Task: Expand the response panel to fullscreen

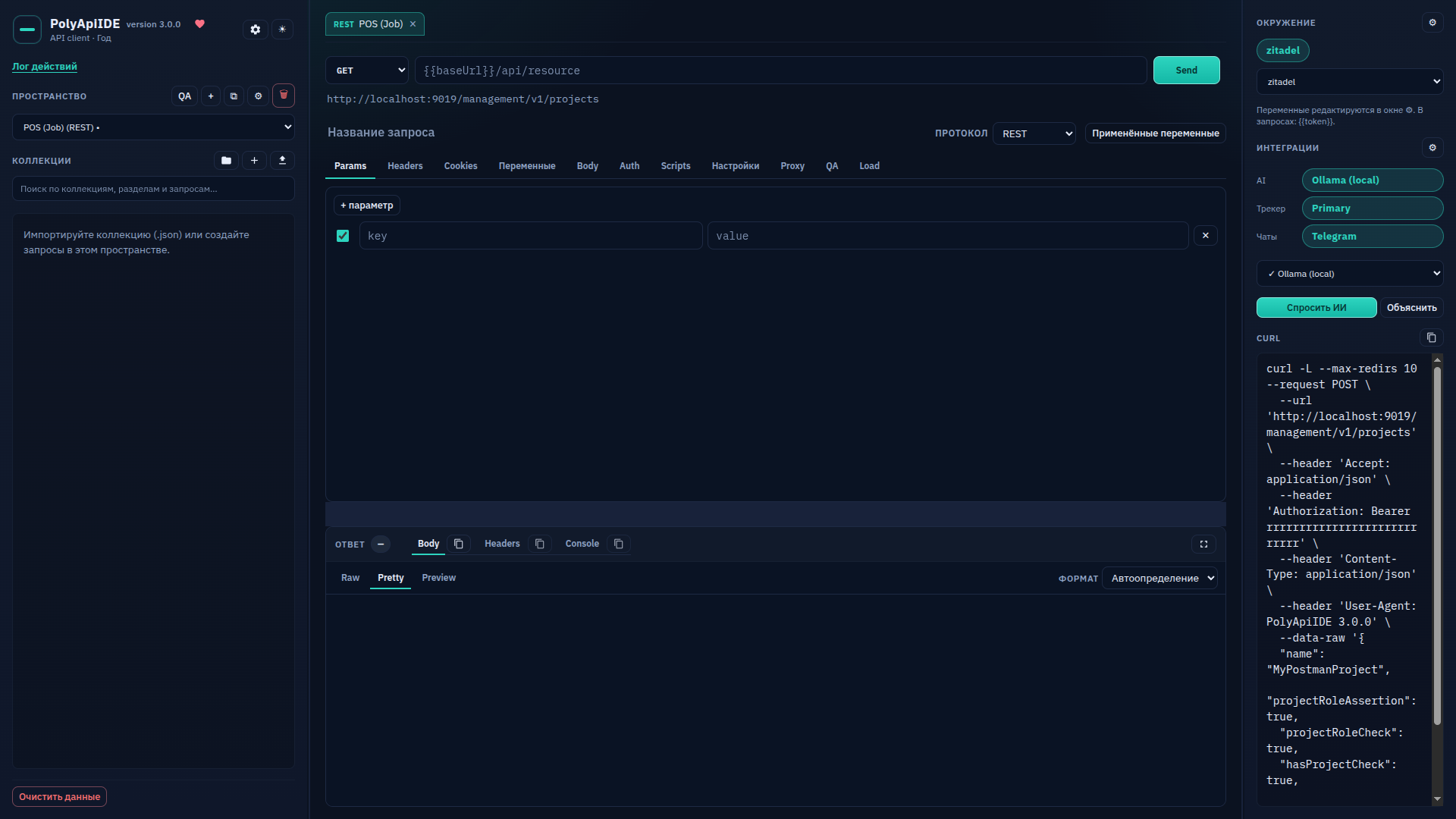Action: (x=1203, y=544)
